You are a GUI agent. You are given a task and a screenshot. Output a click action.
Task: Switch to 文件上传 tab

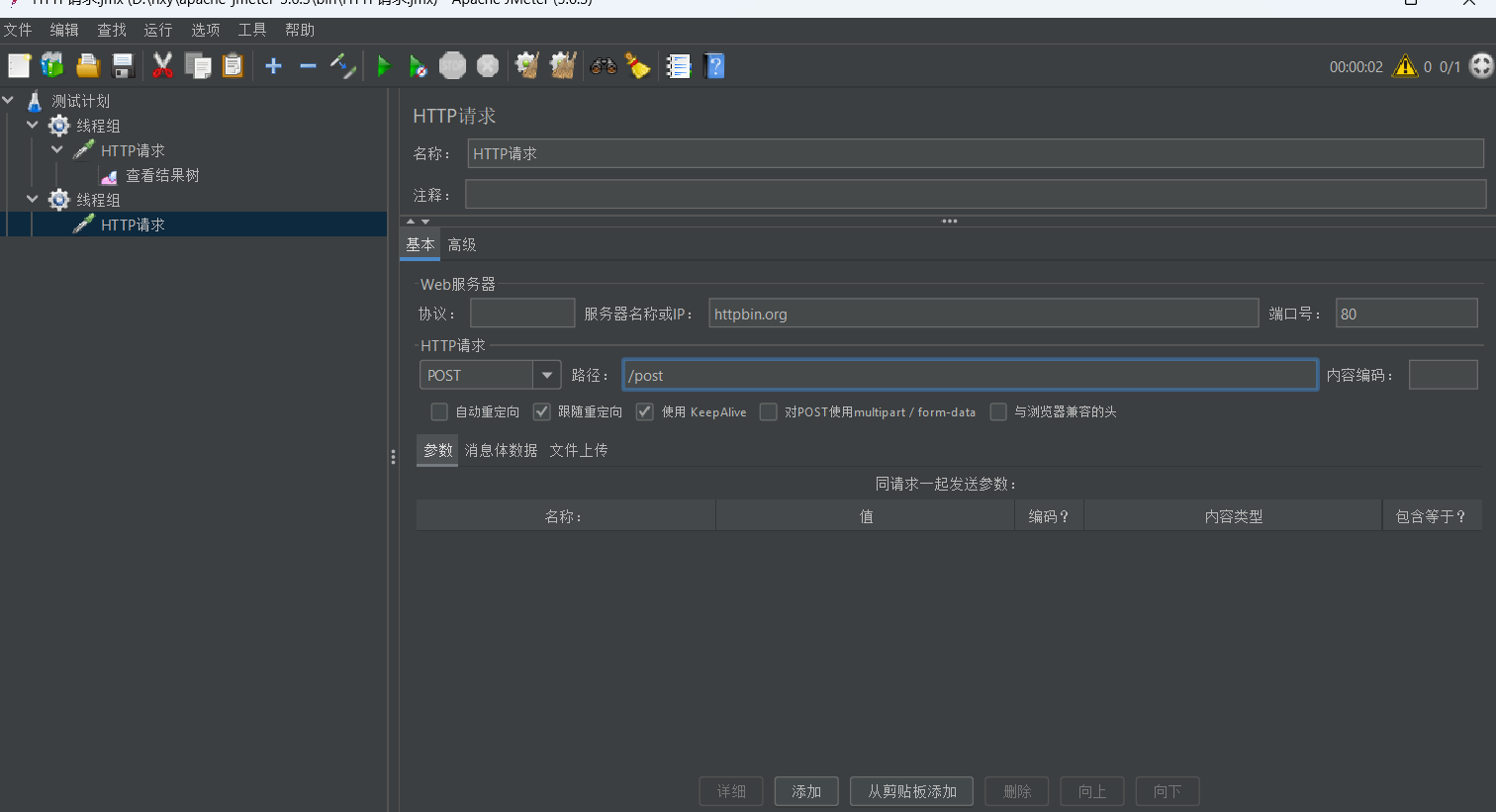point(579,450)
